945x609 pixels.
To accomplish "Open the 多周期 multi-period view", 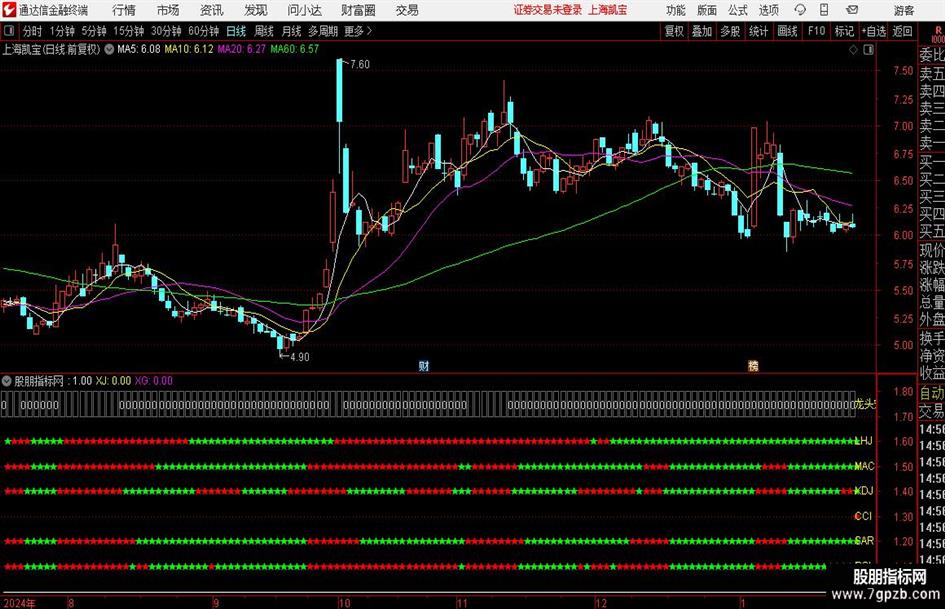I will click(323, 31).
